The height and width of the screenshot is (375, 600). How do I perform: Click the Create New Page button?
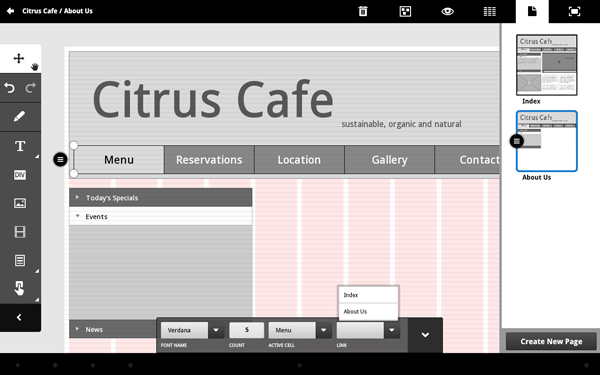click(x=551, y=341)
